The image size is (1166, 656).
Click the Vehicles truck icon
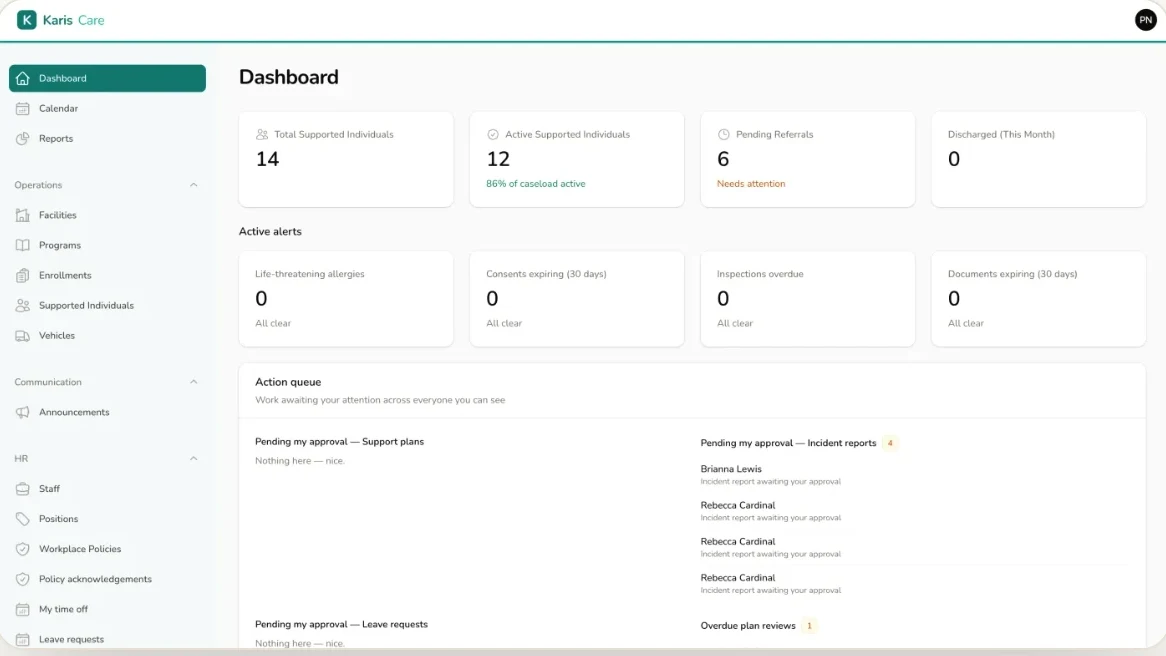coord(23,335)
